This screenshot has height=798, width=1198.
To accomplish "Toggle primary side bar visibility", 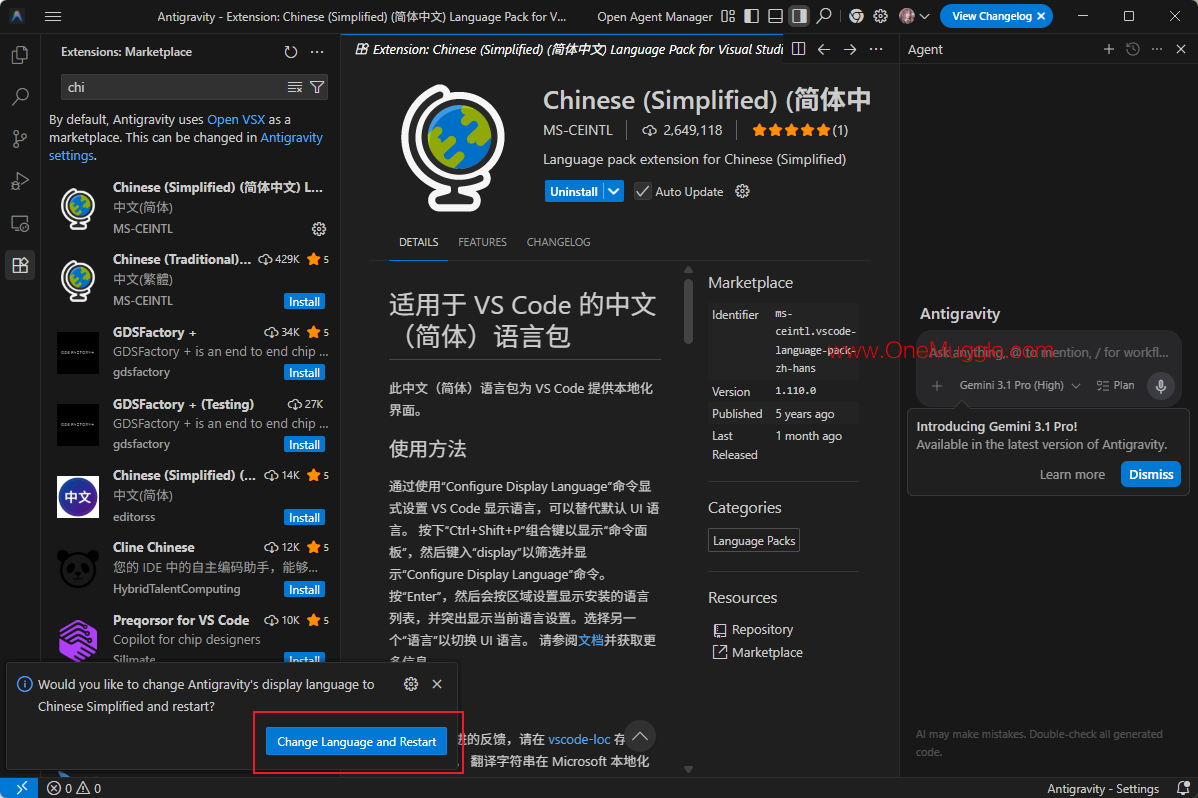I will pos(752,16).
